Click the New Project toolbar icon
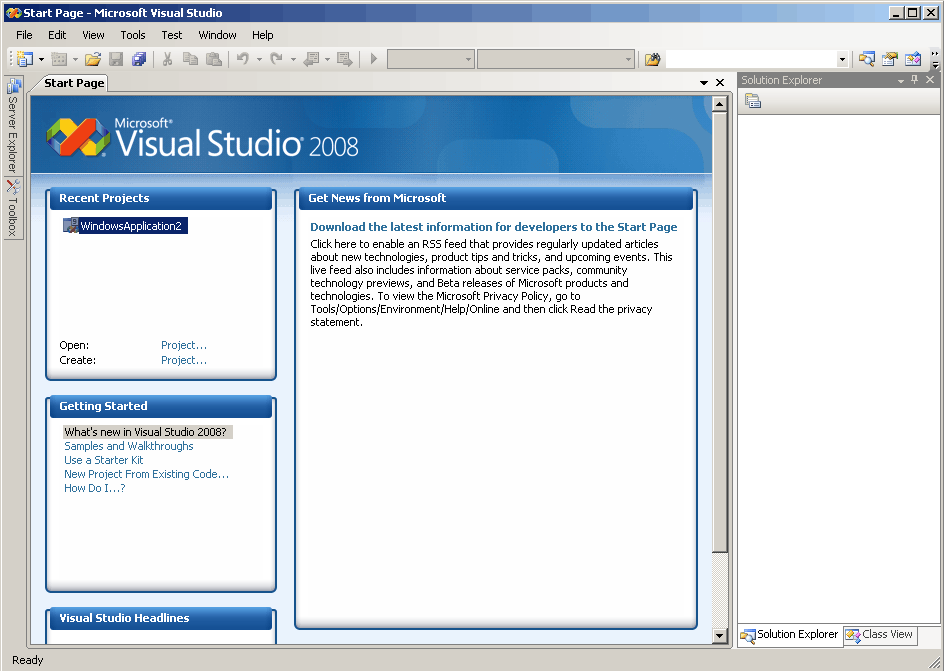The width and height of the screenshot is (944, 671). 25,59
